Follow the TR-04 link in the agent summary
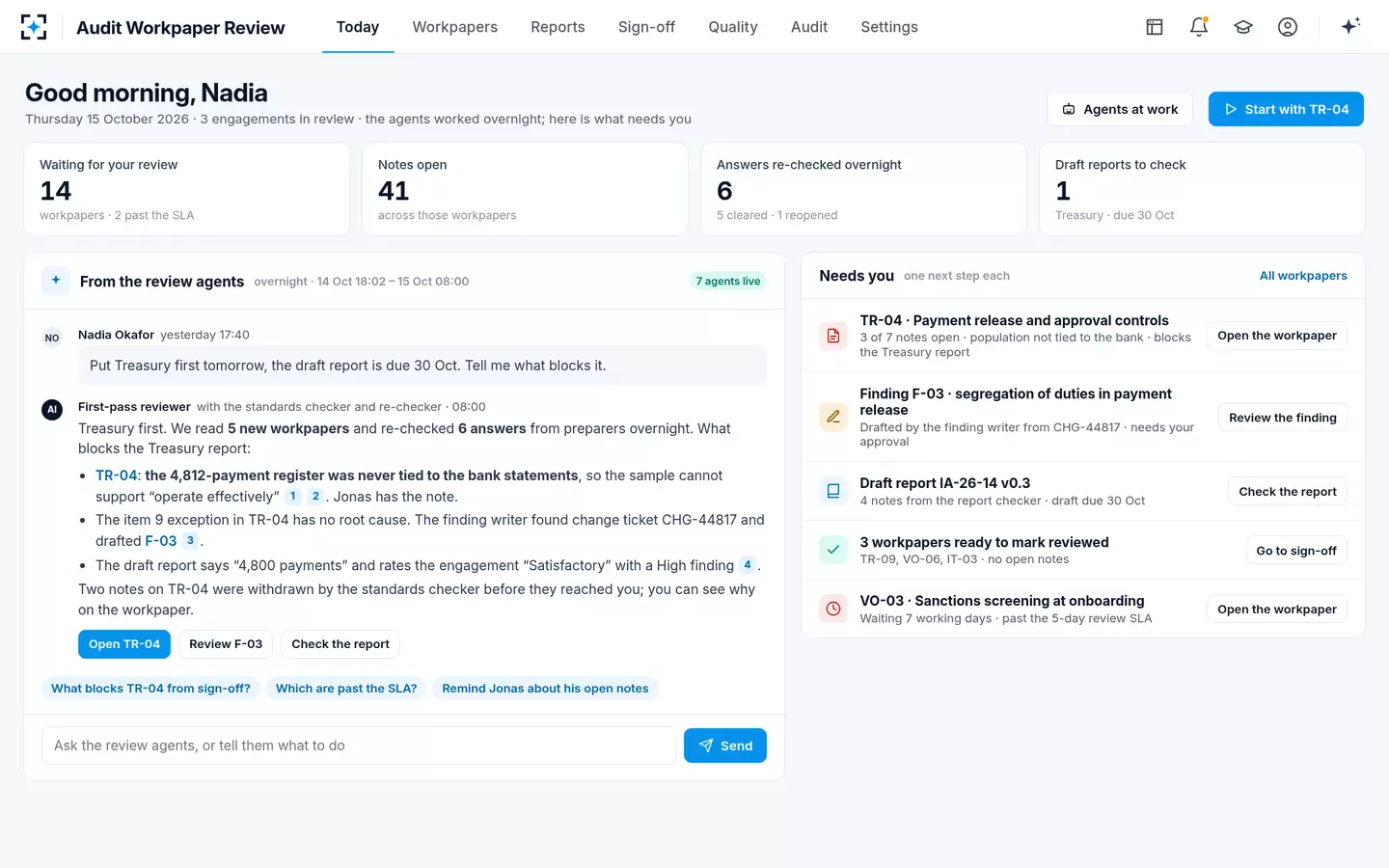Viewport: 1389px width, 868px height. tap(116, 475)
